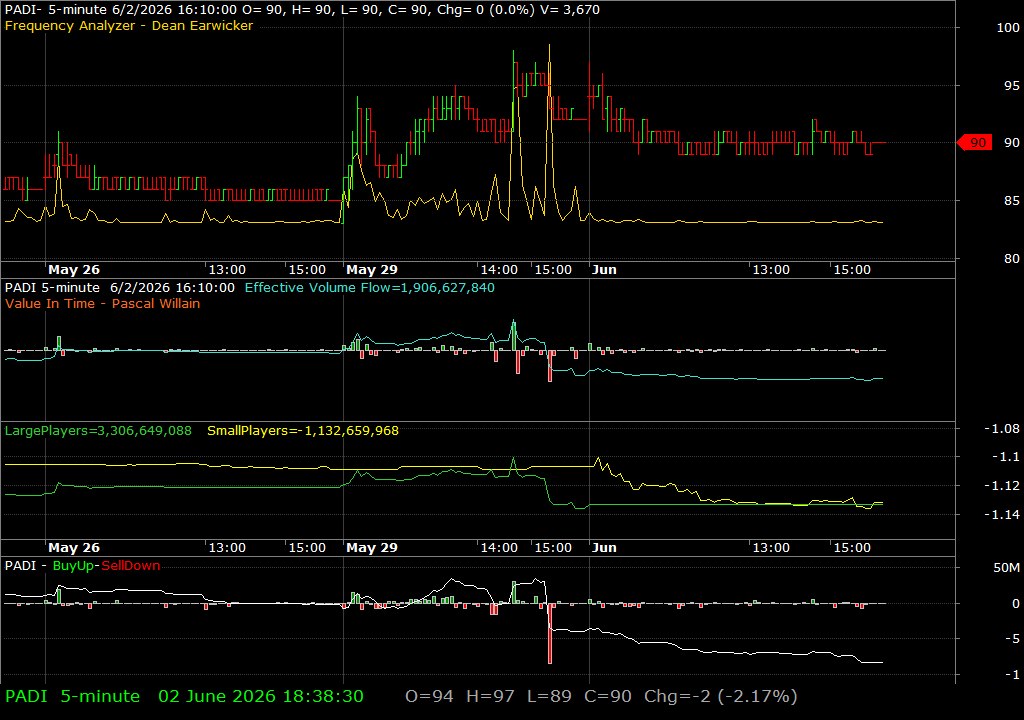The height and width of the screenshot is (720, 1024).
Task: Click the C=90 value in the status bar
Action: (x=607, y=696)
